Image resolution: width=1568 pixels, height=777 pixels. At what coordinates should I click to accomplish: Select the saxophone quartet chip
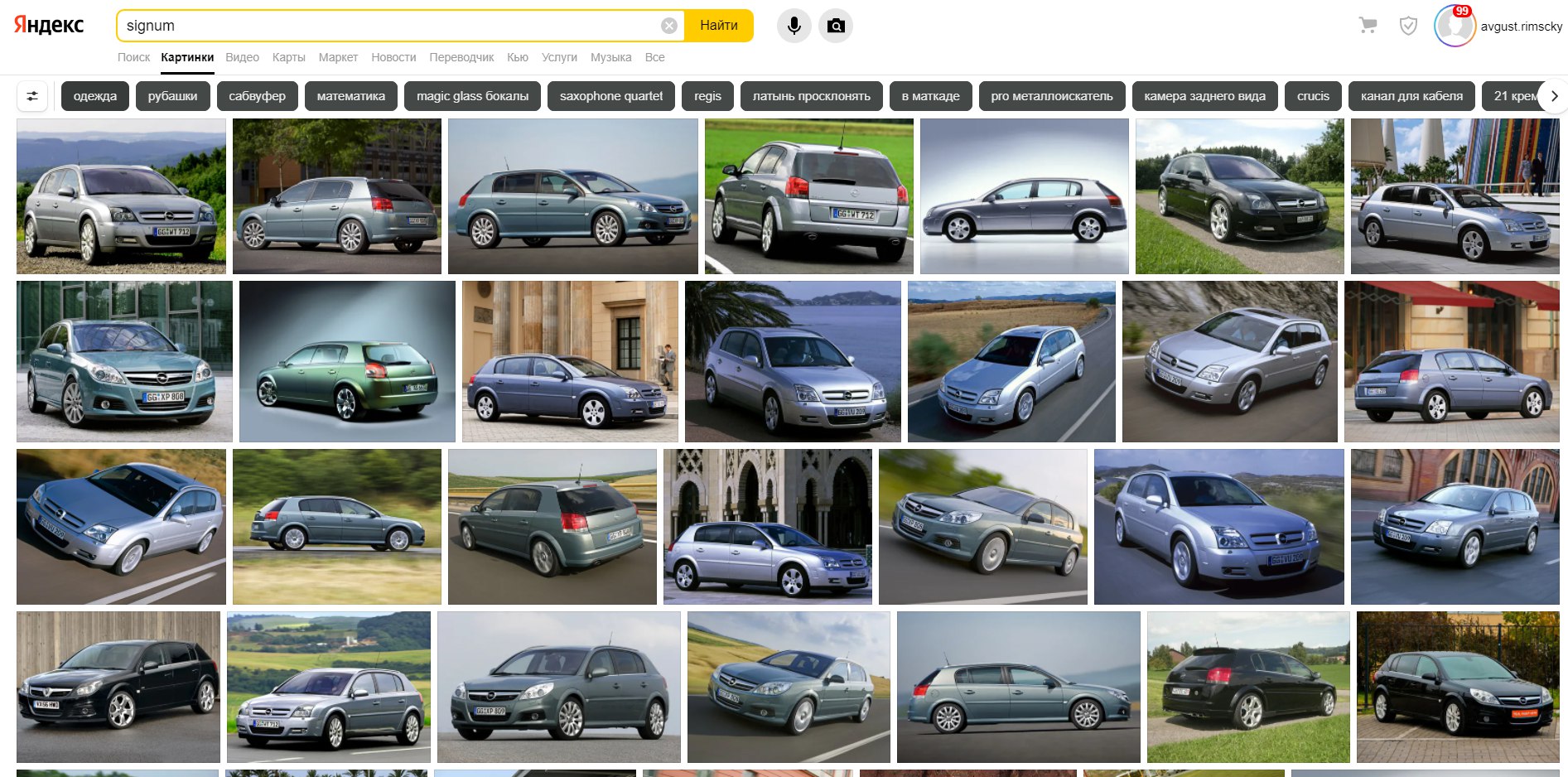(x=611, y=96)
